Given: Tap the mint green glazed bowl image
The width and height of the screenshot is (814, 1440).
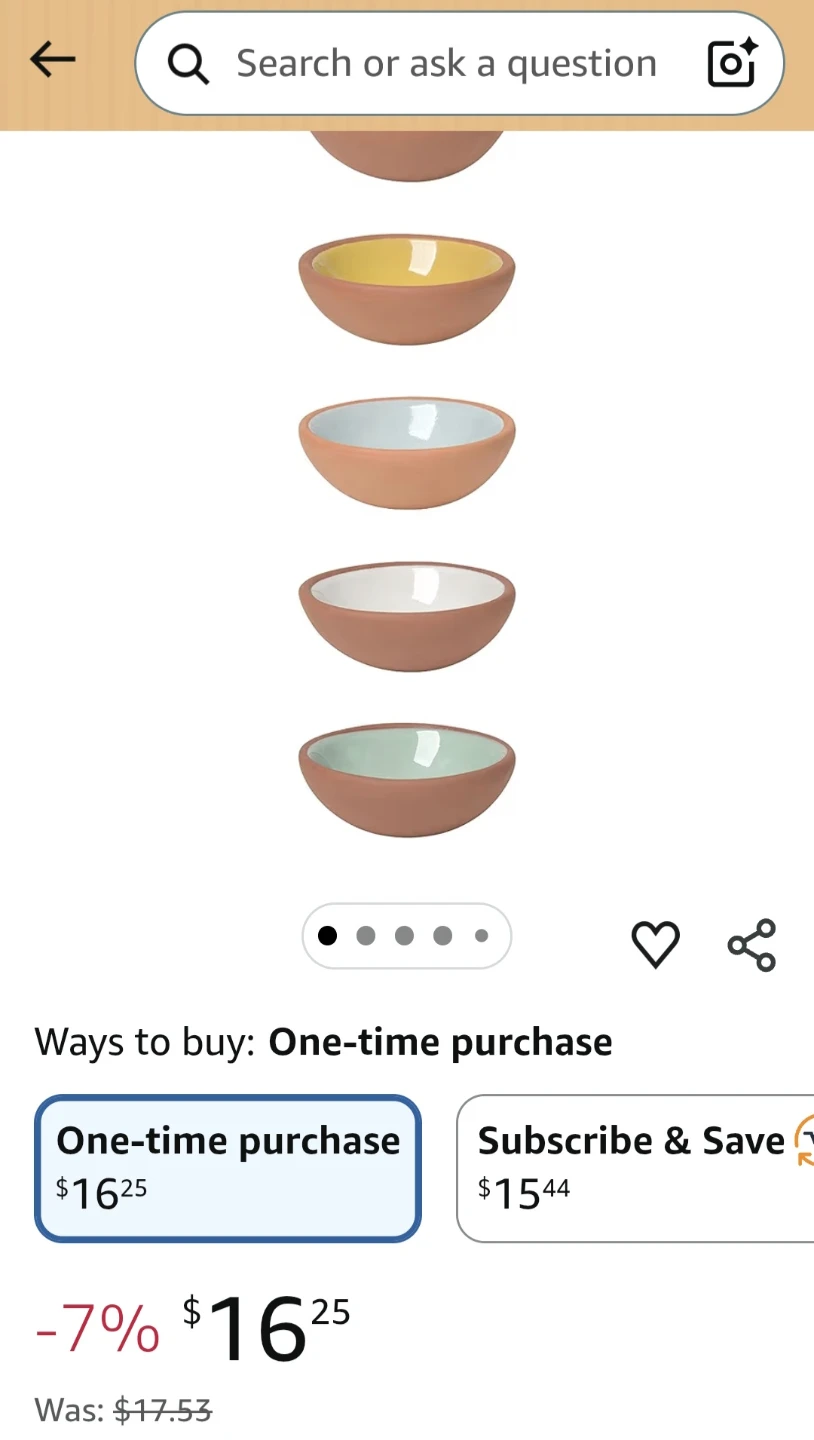Looking at the screenshot, I should tap(407, 780).
